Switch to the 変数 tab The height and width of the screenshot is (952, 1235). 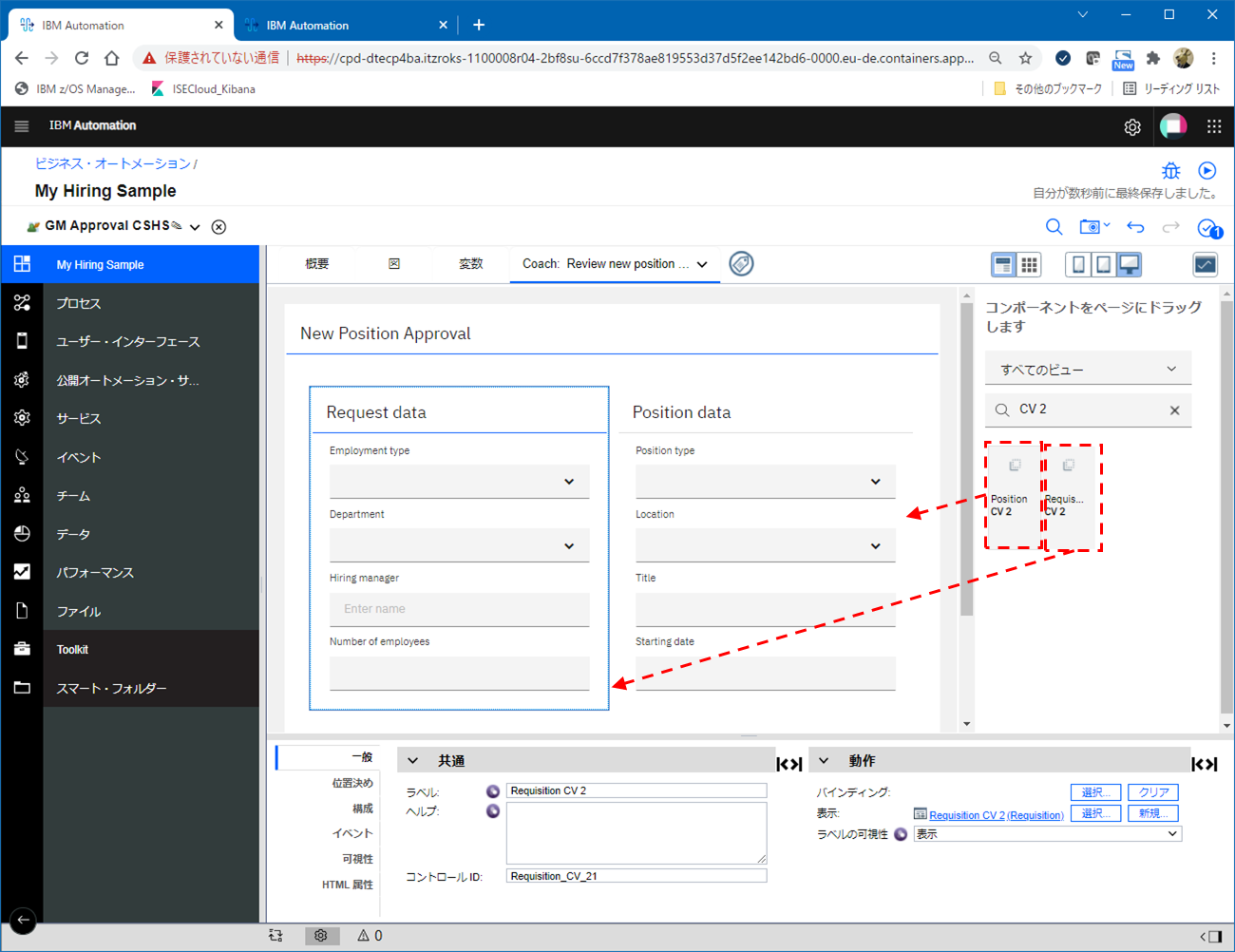coord(471,264)
